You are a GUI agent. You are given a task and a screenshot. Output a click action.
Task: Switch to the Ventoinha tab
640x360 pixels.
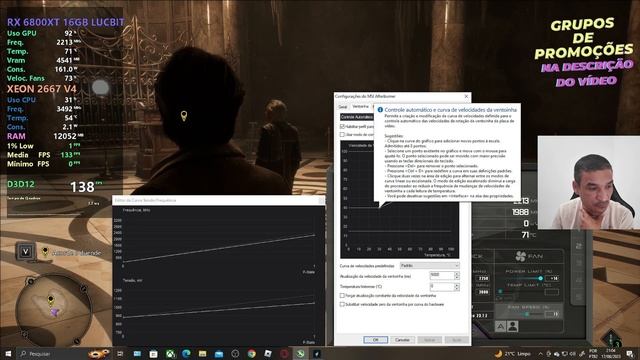point(360,107)
